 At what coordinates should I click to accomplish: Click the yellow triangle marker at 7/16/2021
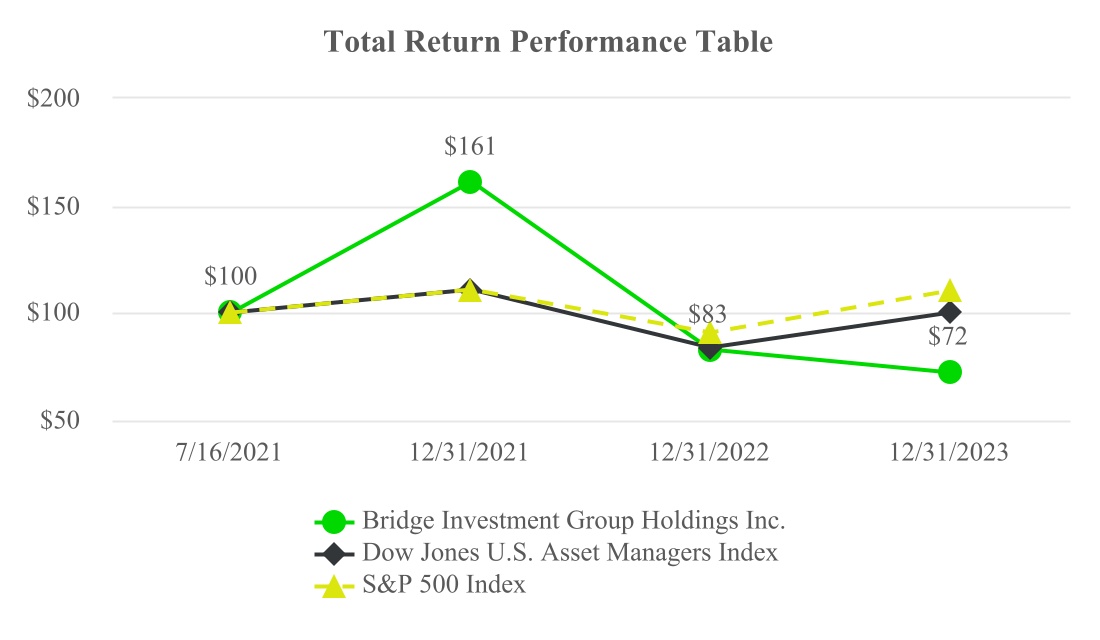pos(229,313)
